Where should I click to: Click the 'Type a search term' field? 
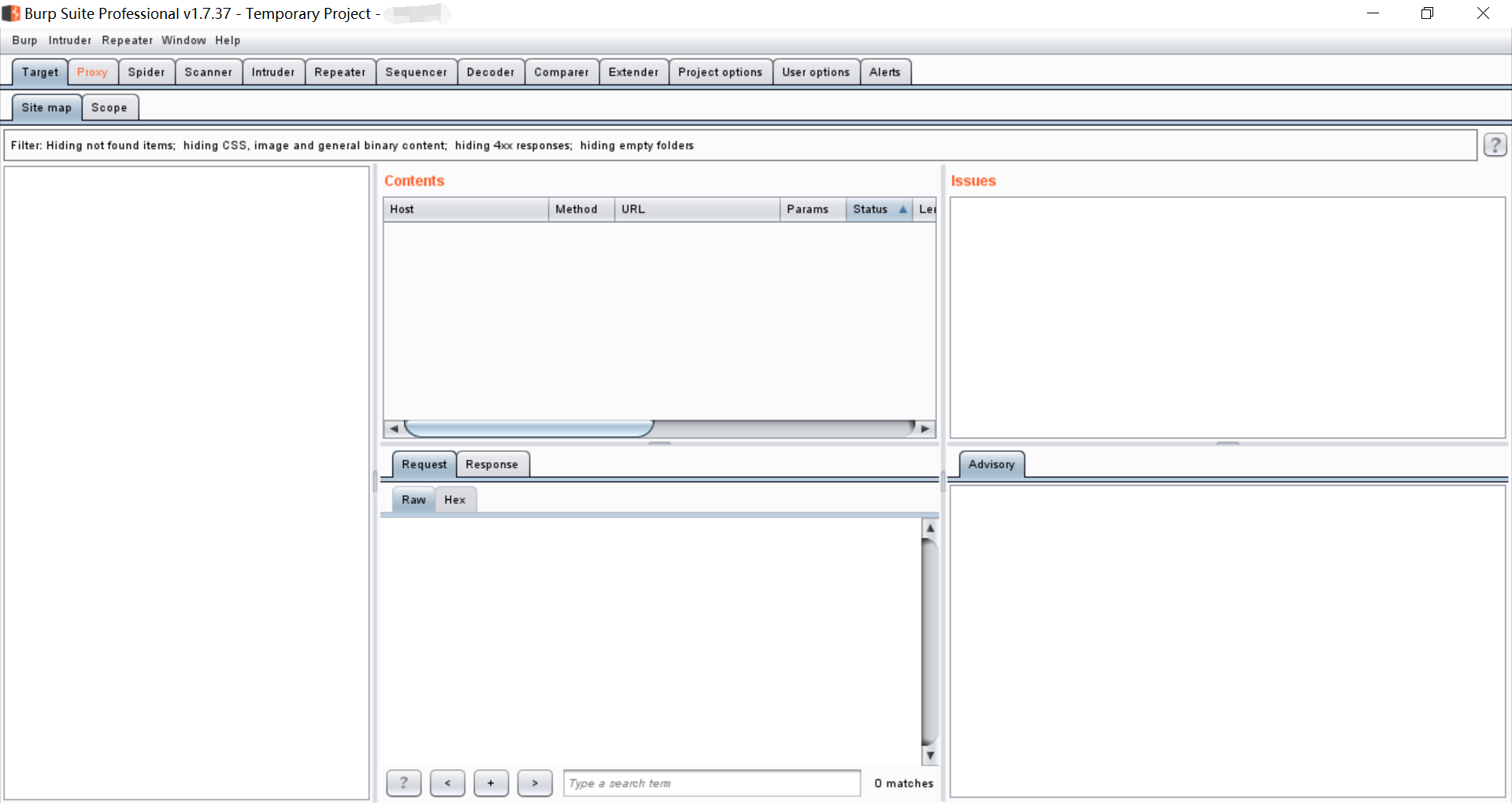point(712,783)
